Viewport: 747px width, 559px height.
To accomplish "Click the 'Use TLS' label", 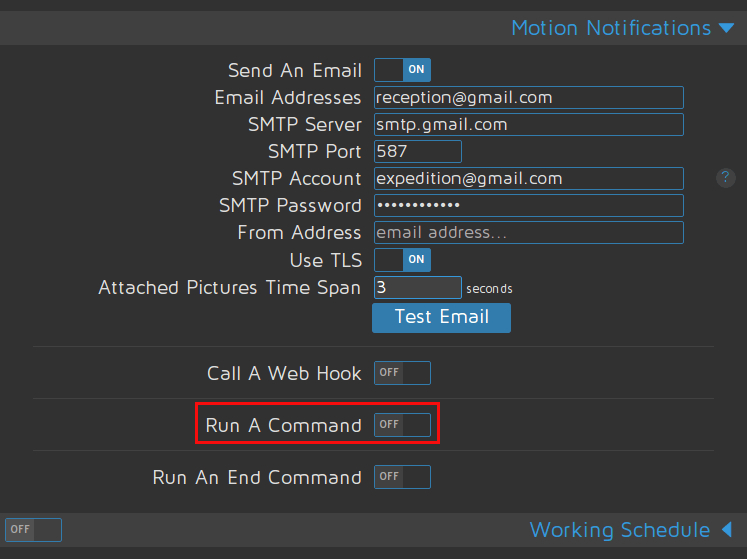I will coord(326,260).
